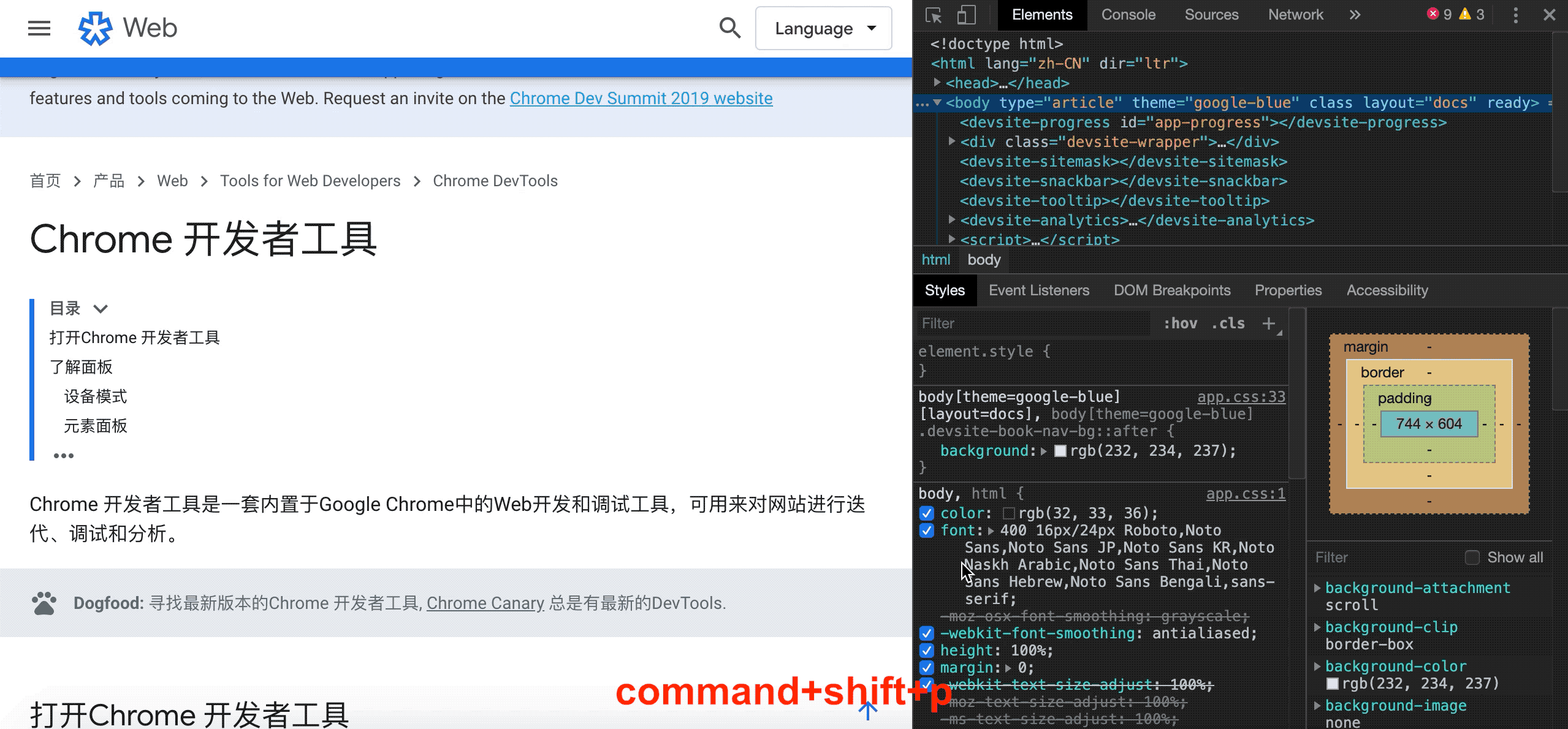Click the more DevTools options icon
This screenshot has height=729, width=1568.
tap(1516, 14)
